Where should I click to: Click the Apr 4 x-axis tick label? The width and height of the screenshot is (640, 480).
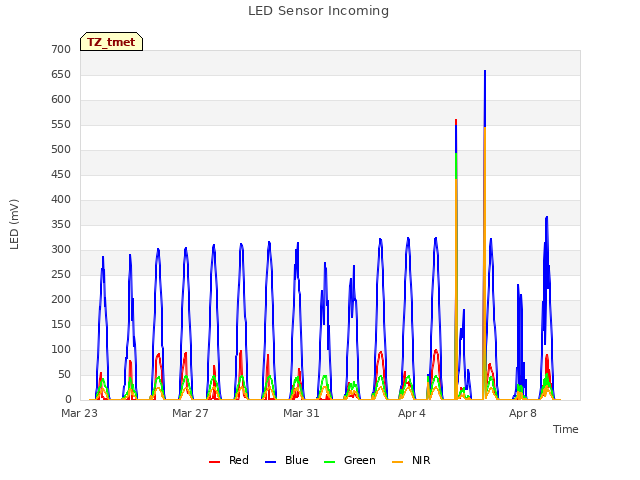[412, 413]
